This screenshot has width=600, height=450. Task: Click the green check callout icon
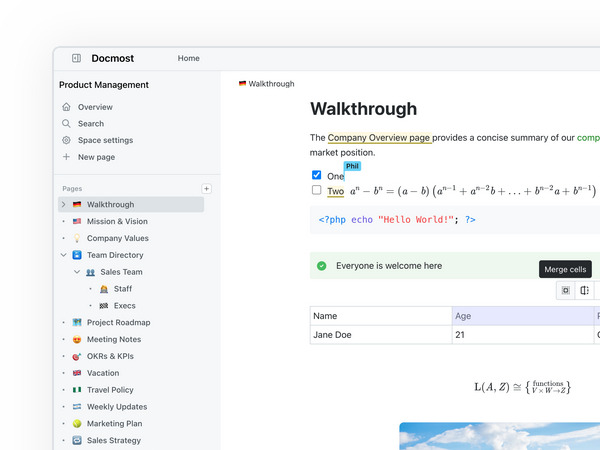point(321,266)
